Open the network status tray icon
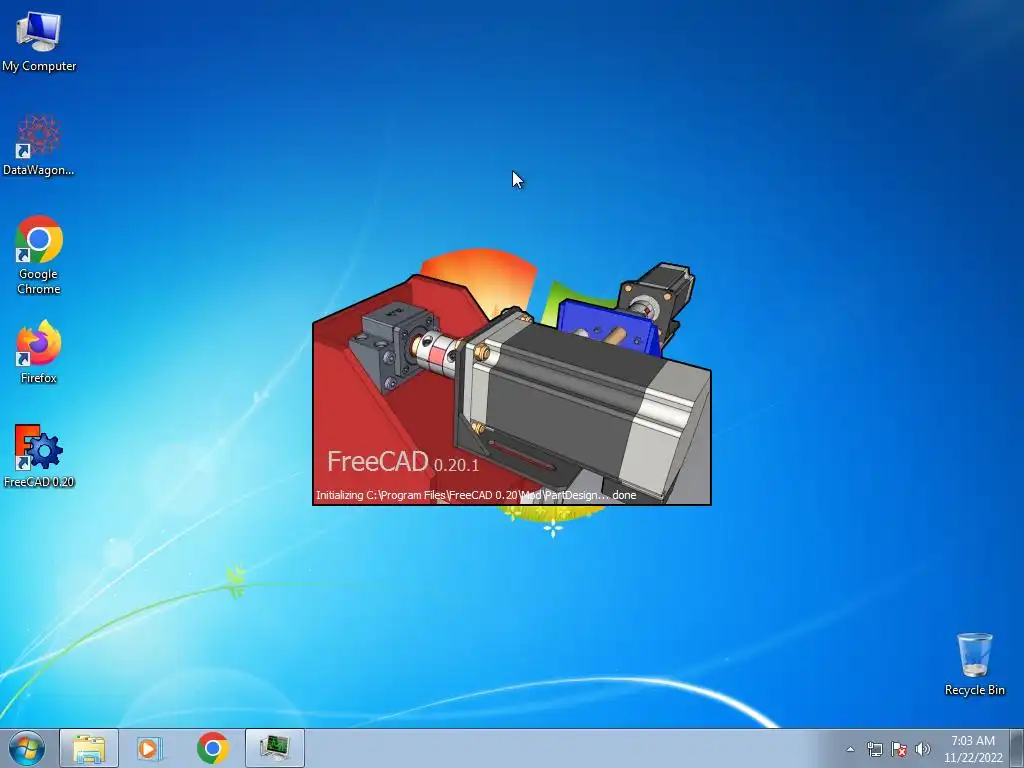 (x=874, y=749)
